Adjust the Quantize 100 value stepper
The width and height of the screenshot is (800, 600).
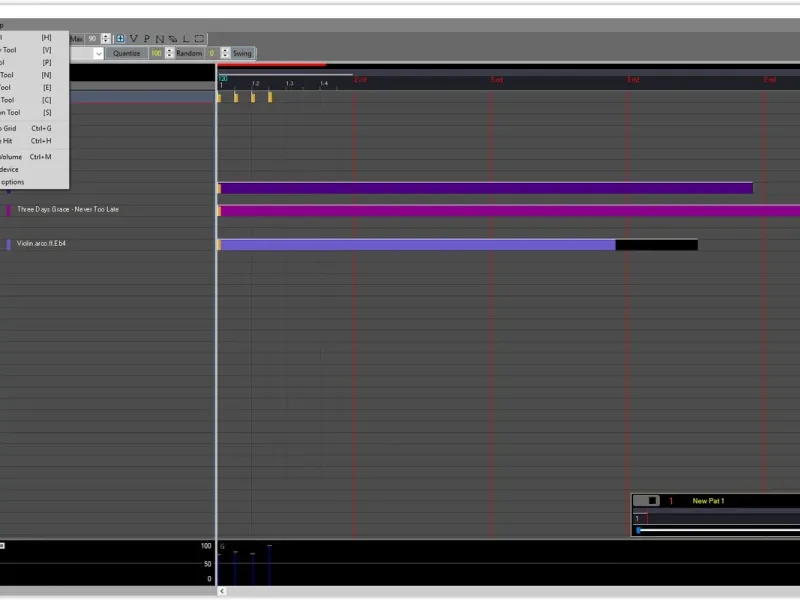coord(169,53)
